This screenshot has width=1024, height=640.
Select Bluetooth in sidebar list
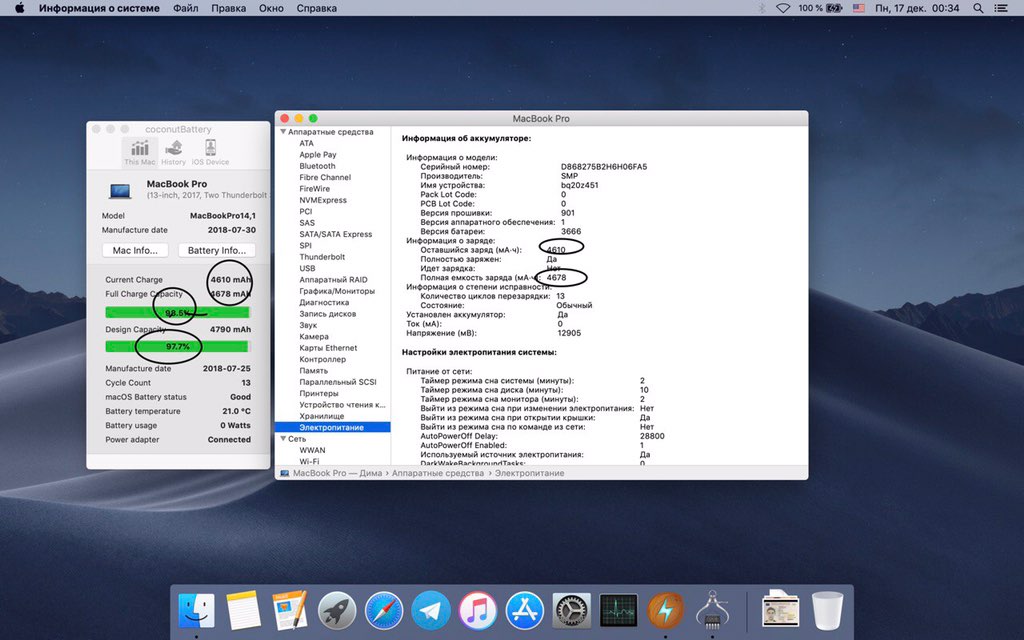317,166
